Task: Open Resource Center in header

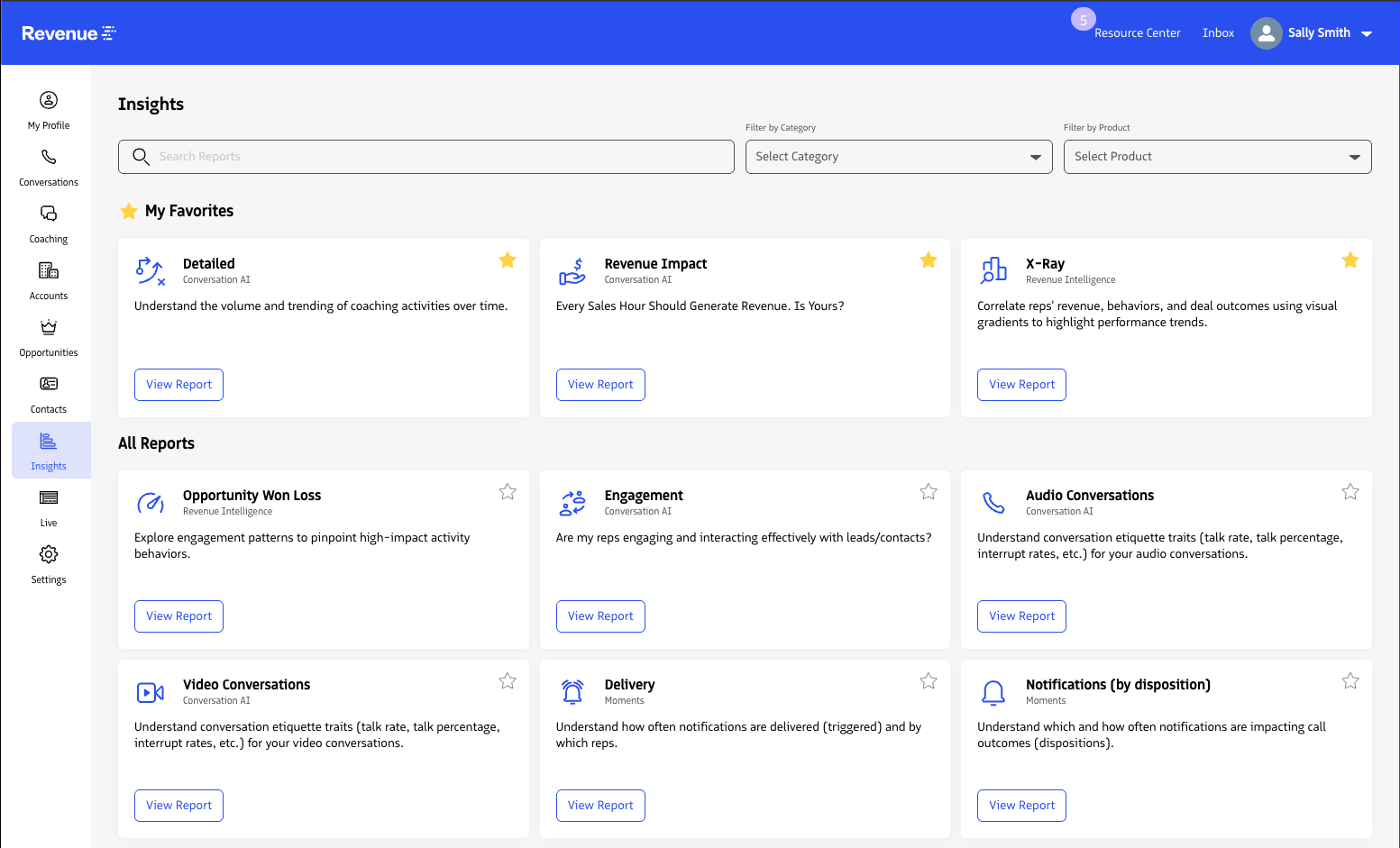Action: pos(1137,33)
